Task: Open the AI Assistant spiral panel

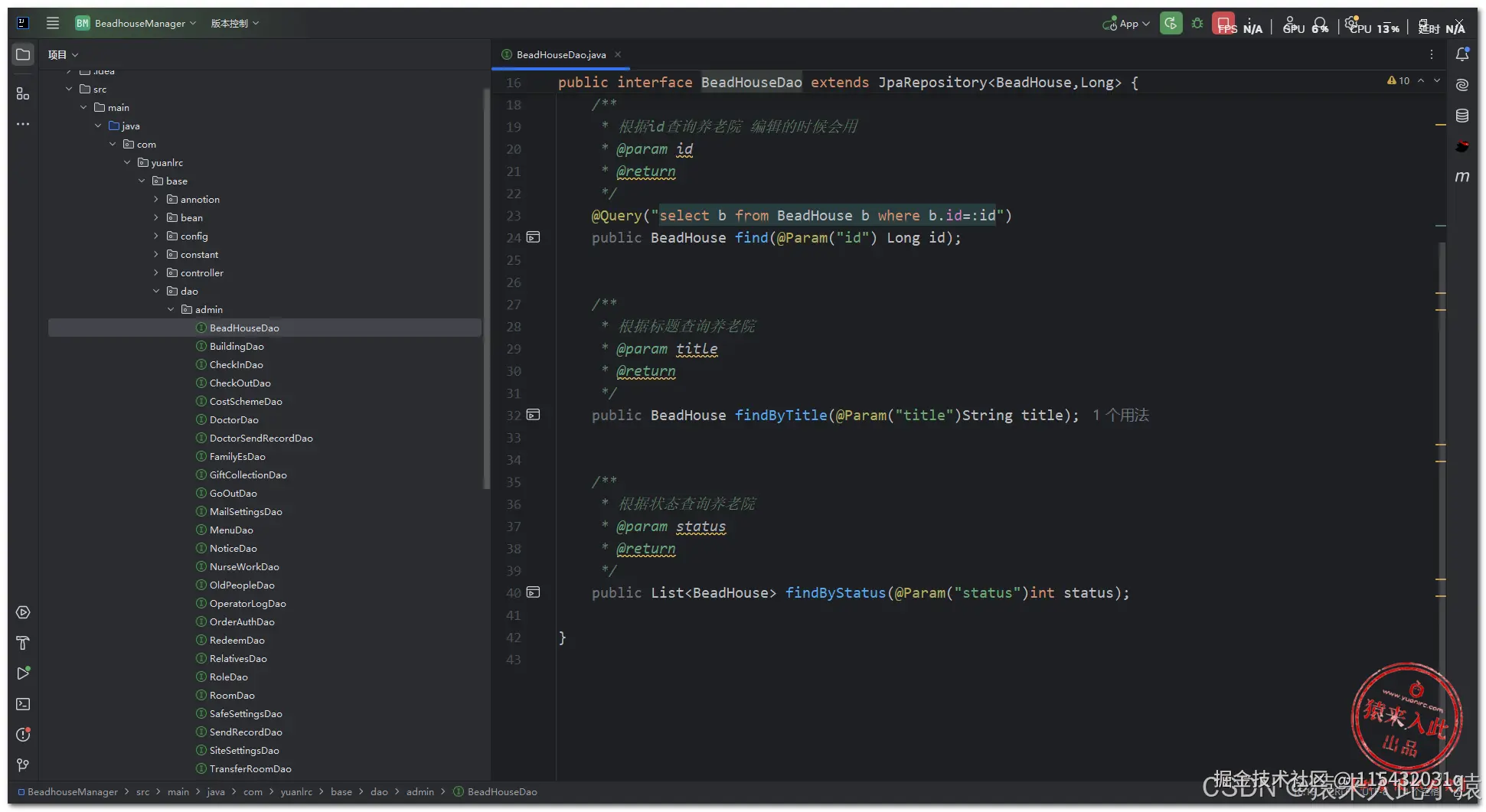Action: pyautogui.click(x=1462, y=85)
